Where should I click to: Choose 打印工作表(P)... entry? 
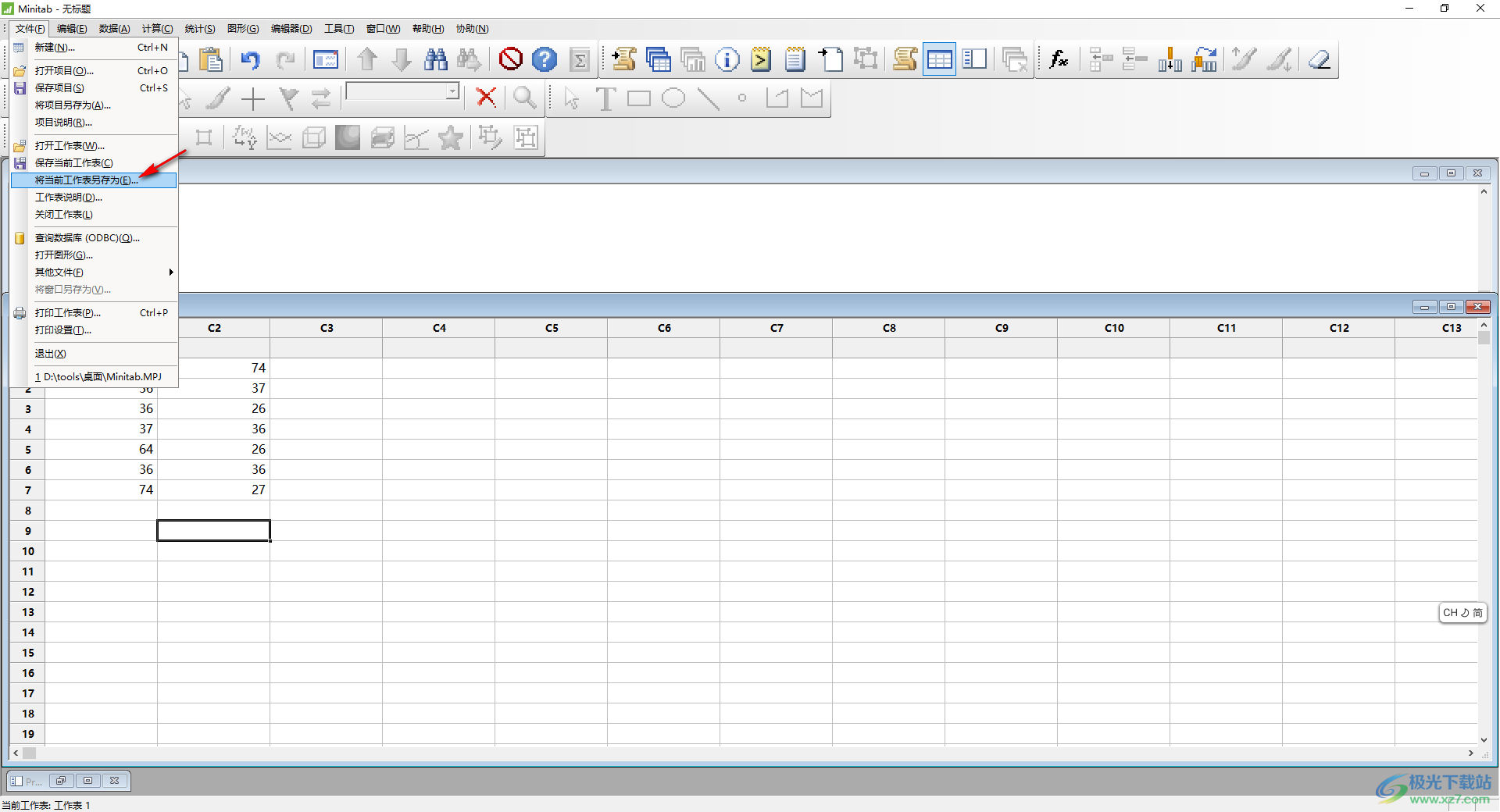tap(94, 313)
